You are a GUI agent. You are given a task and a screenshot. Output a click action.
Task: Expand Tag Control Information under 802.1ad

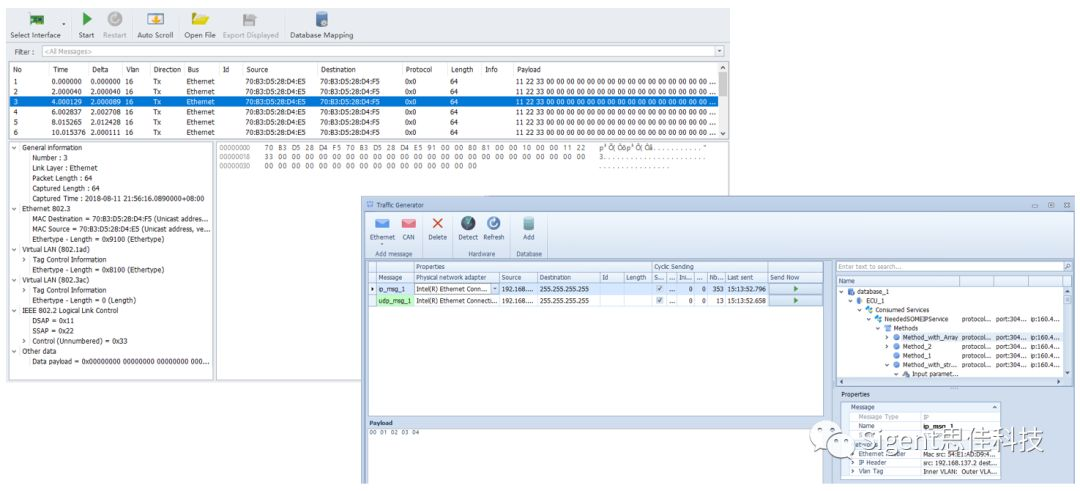[25, 260]
